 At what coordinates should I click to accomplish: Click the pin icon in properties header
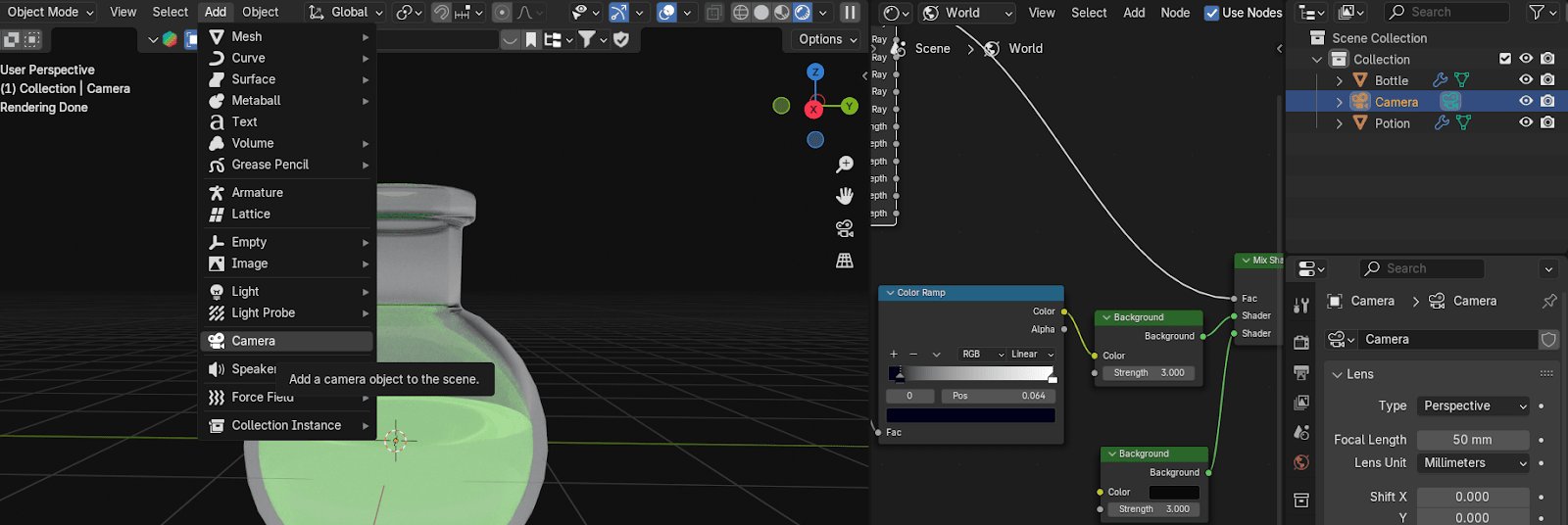click(1549, 302)
